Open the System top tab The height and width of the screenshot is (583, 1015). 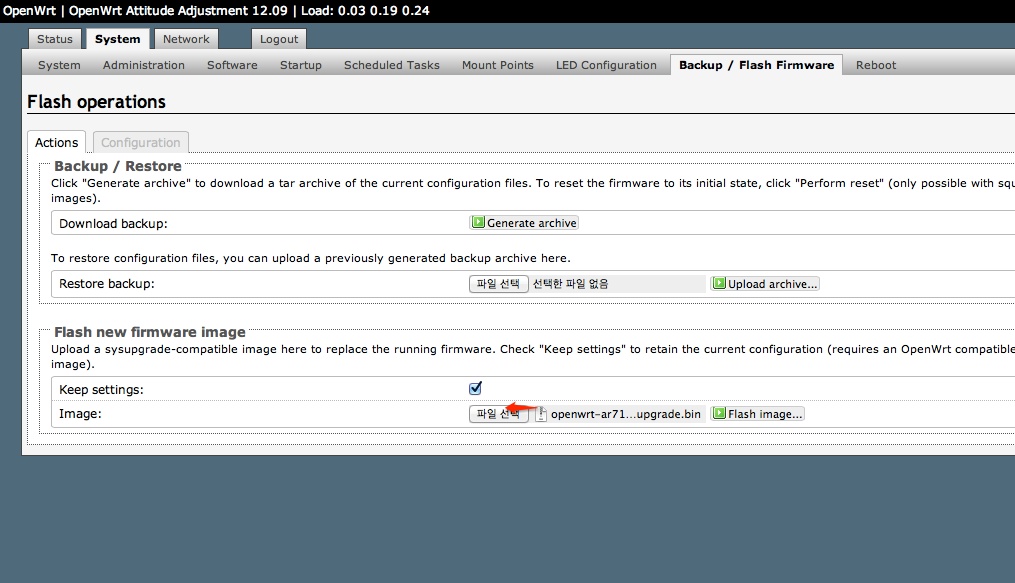[117, 39]
